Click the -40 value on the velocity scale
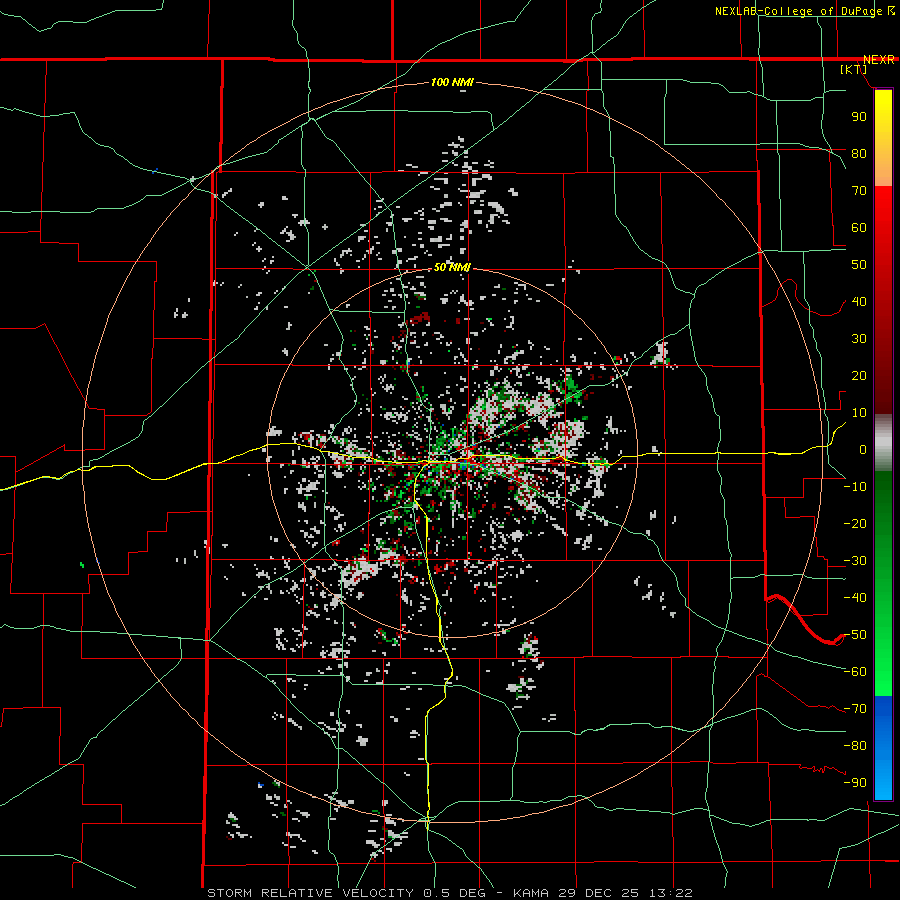 (x=855, y=598)
